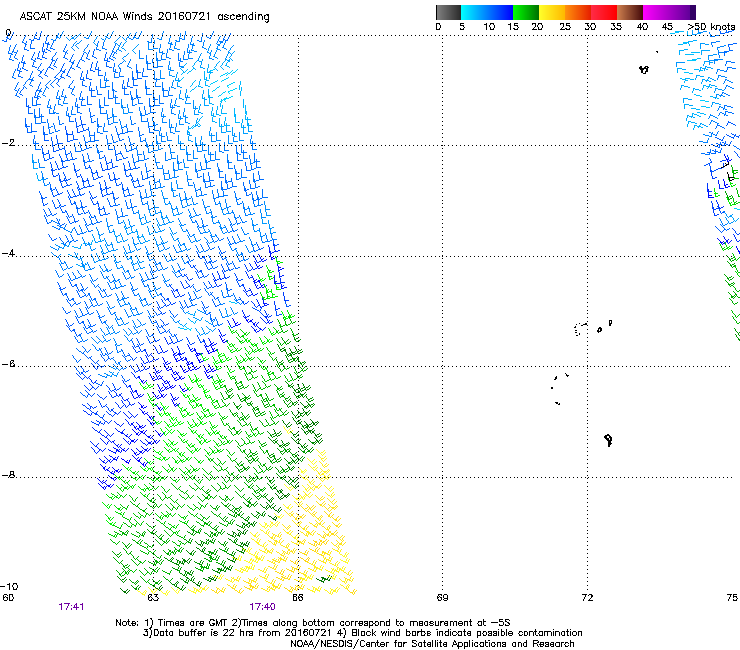
Task: Click the longitude label 63
Action: pos(153,598)
